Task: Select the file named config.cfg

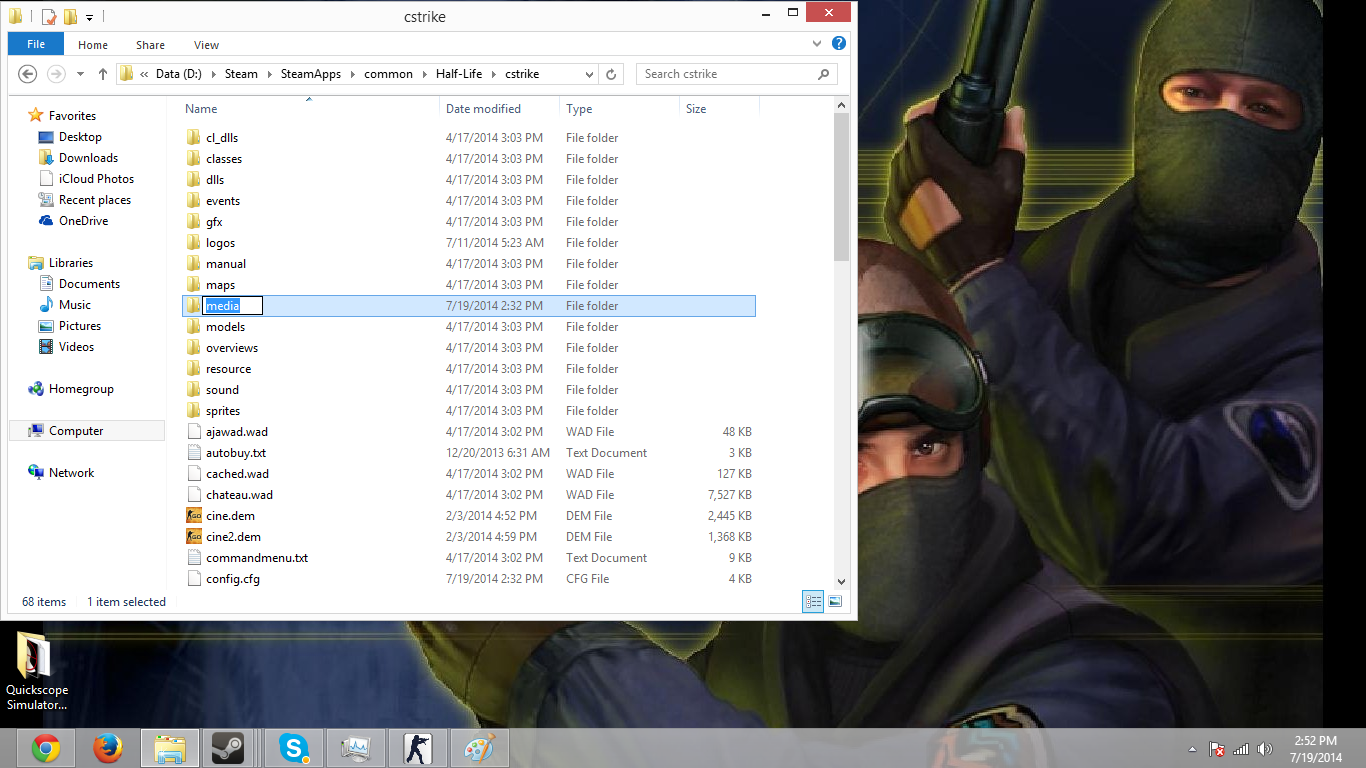Action: pyautogui.click(x=233, y=579)
